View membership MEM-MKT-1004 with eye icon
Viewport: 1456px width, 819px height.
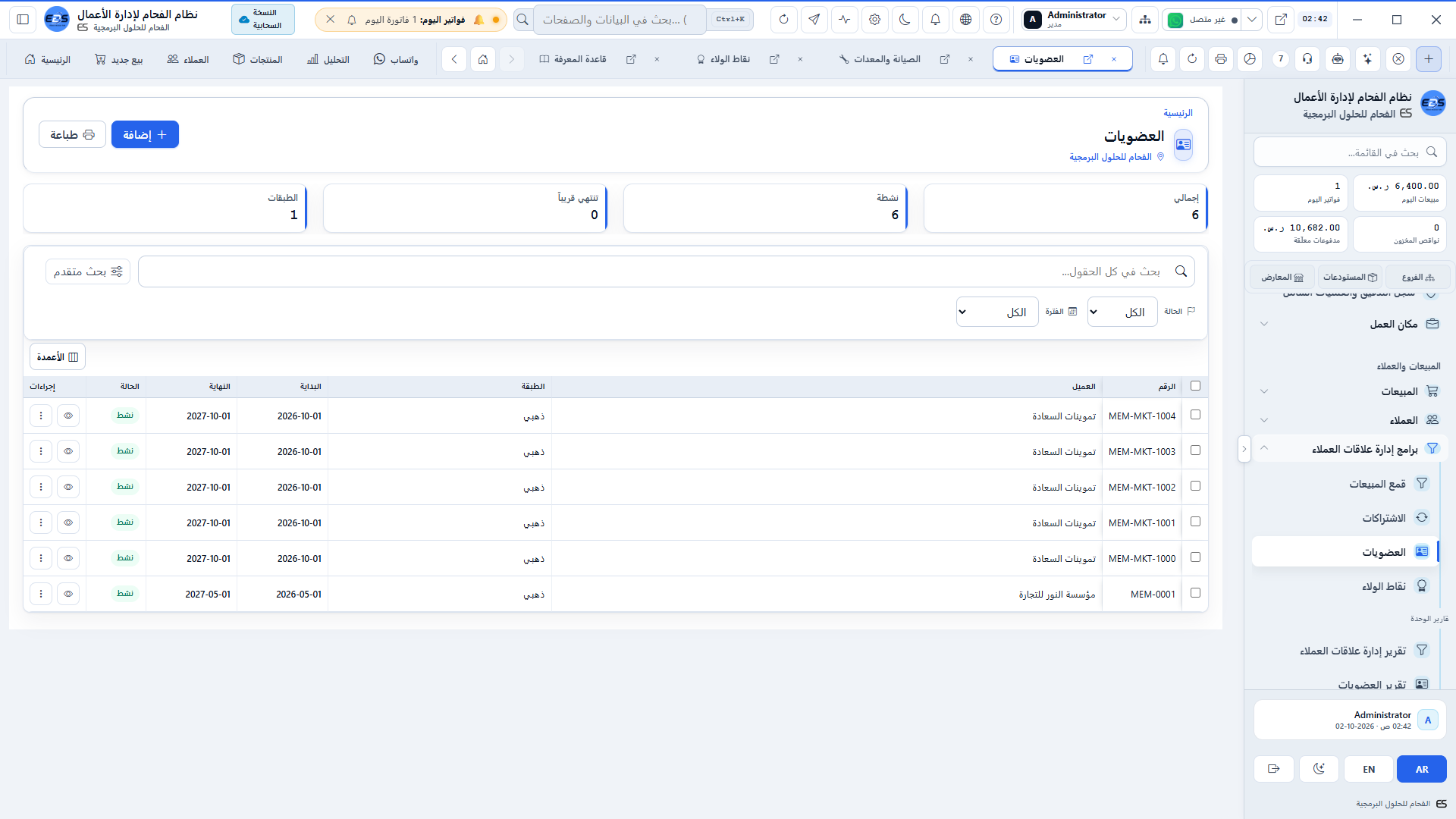click(68, 416)
